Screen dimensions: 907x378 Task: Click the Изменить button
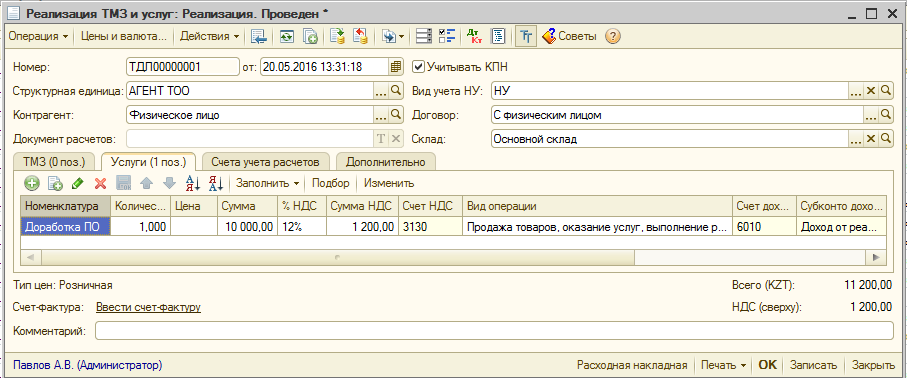coord(389,184)
